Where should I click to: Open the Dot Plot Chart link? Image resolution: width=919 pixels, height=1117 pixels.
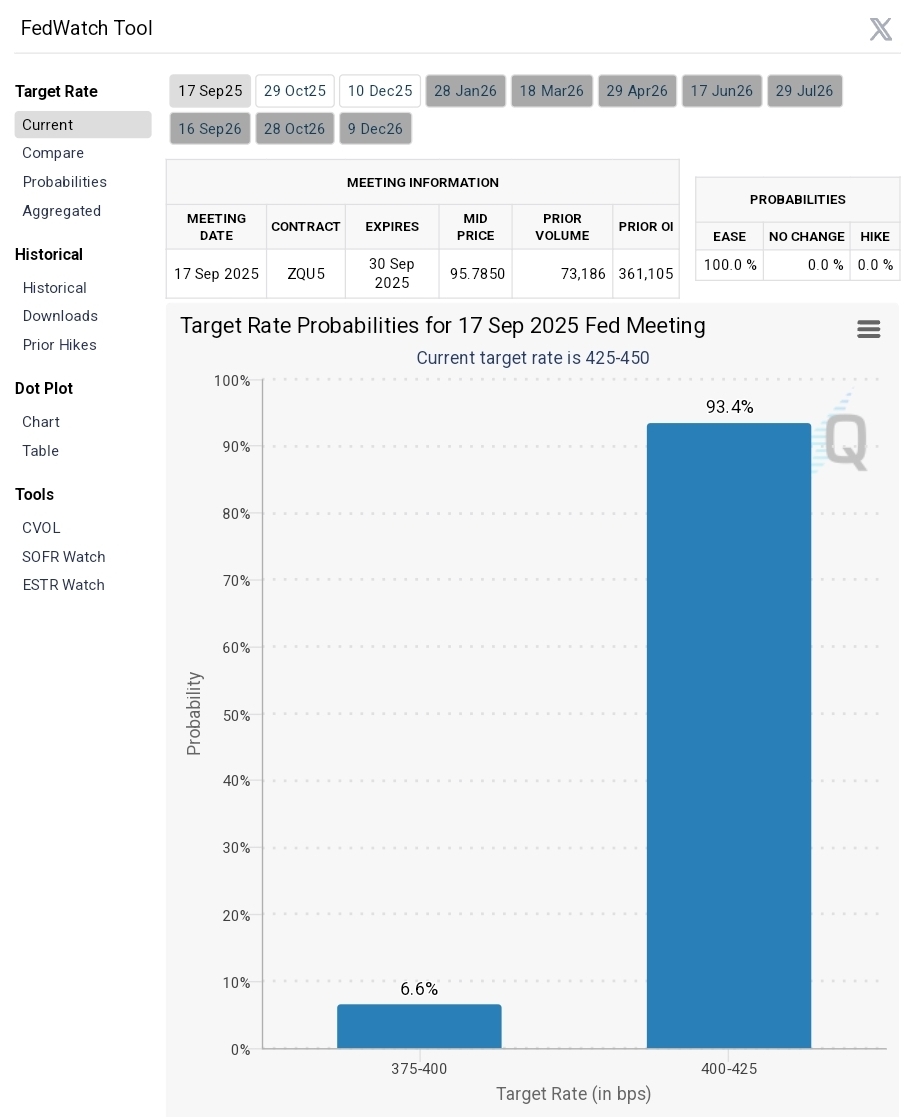point(41,422)
